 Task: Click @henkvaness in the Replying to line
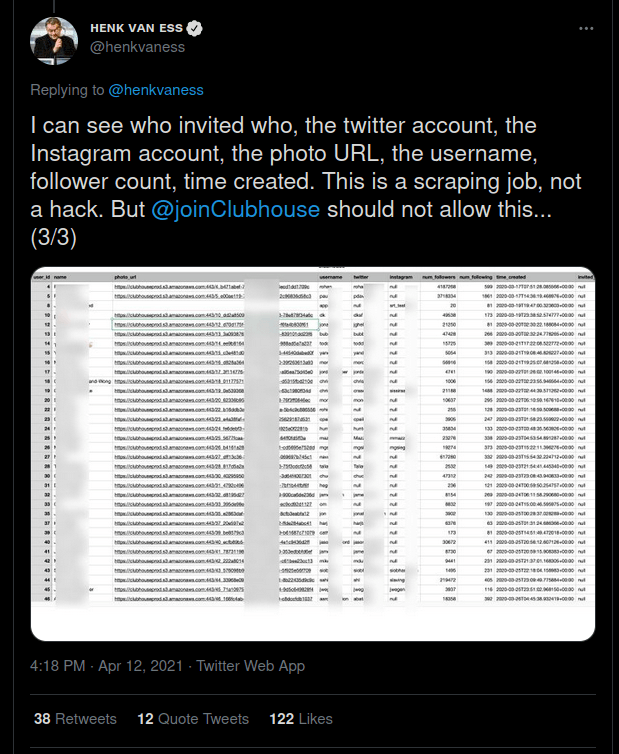point(155,90)
